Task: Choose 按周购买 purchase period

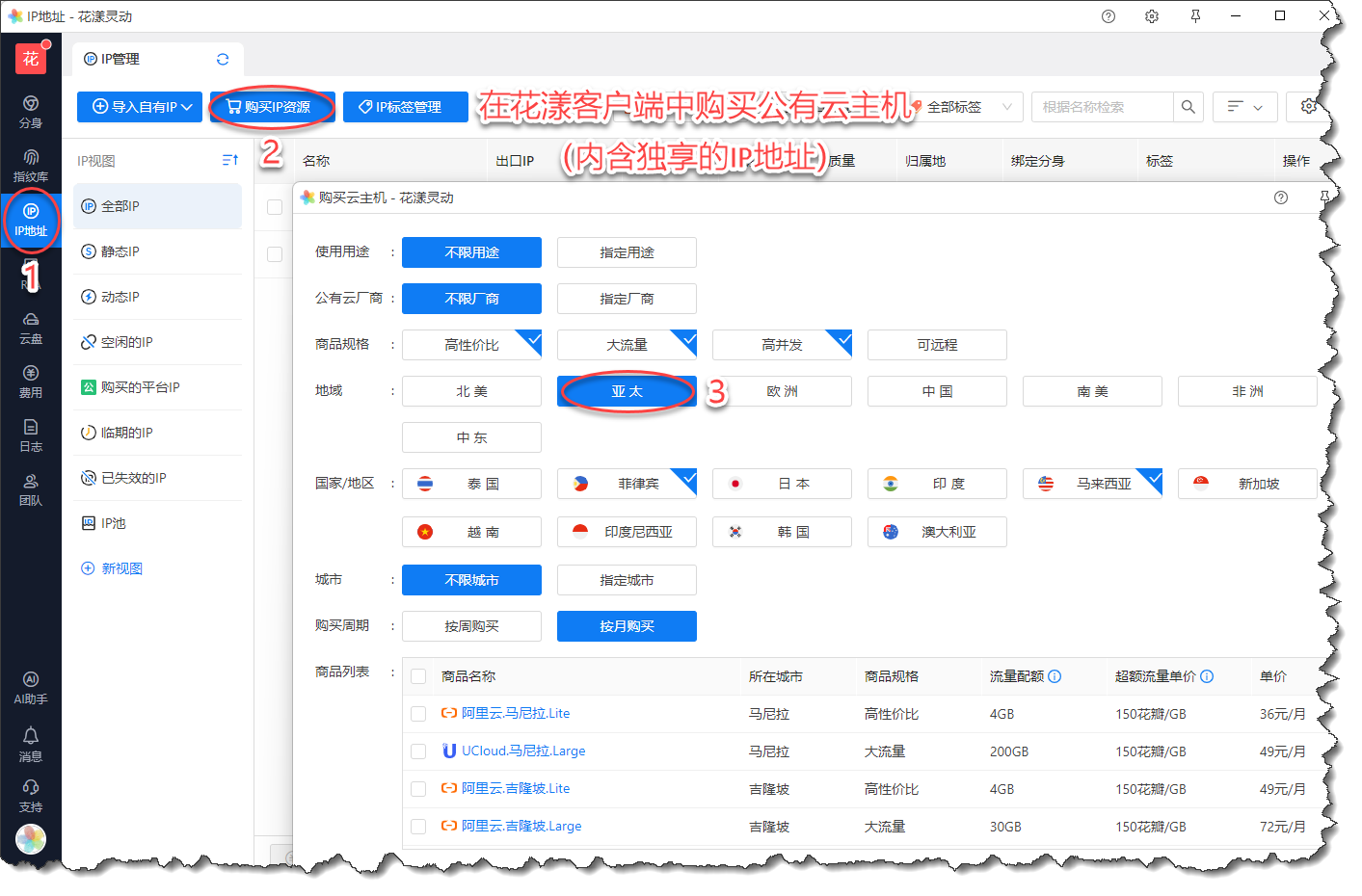Action: (471, 626)
